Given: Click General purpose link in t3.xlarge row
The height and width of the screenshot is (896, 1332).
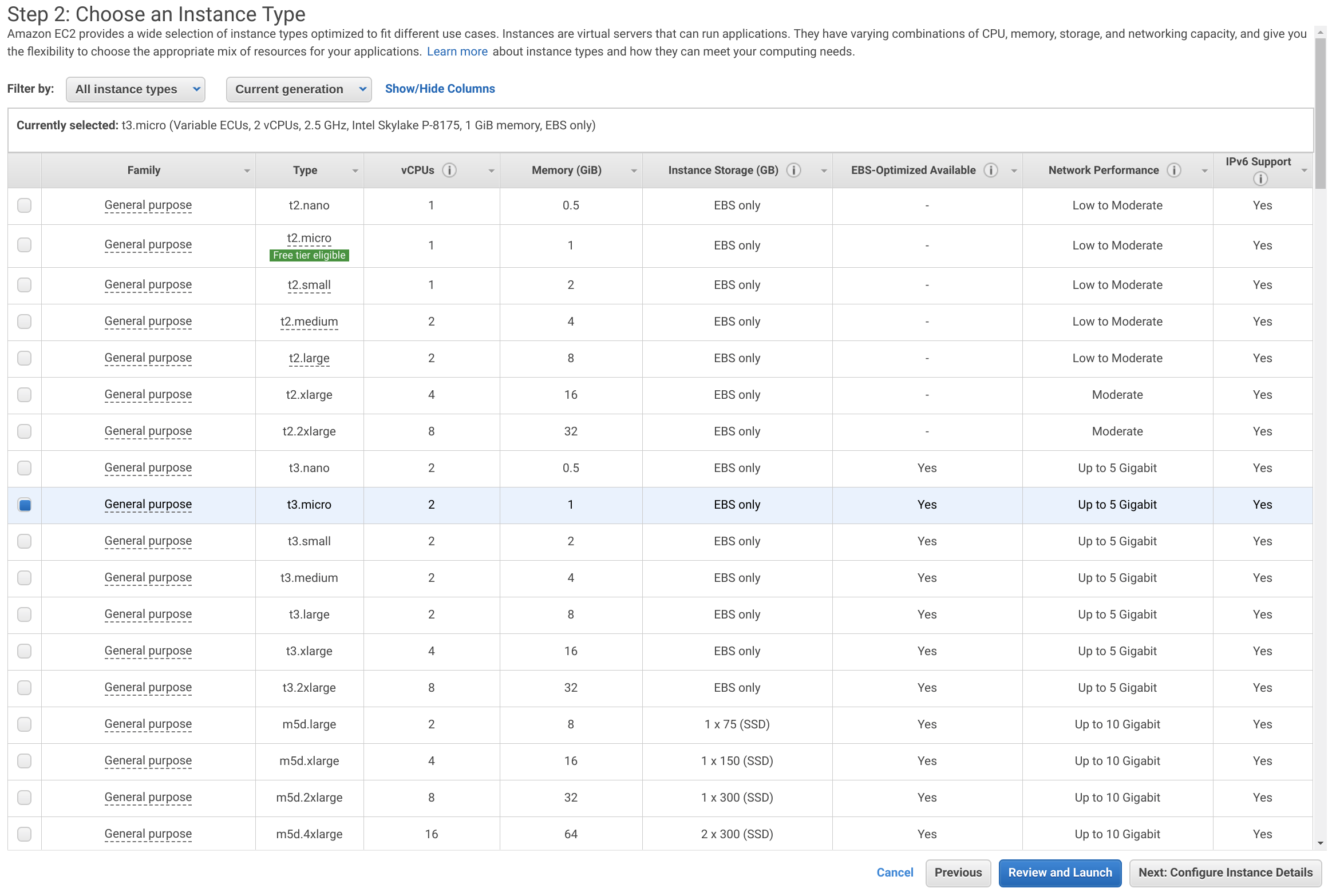Looking at the screenshot, I should (148, 651).
